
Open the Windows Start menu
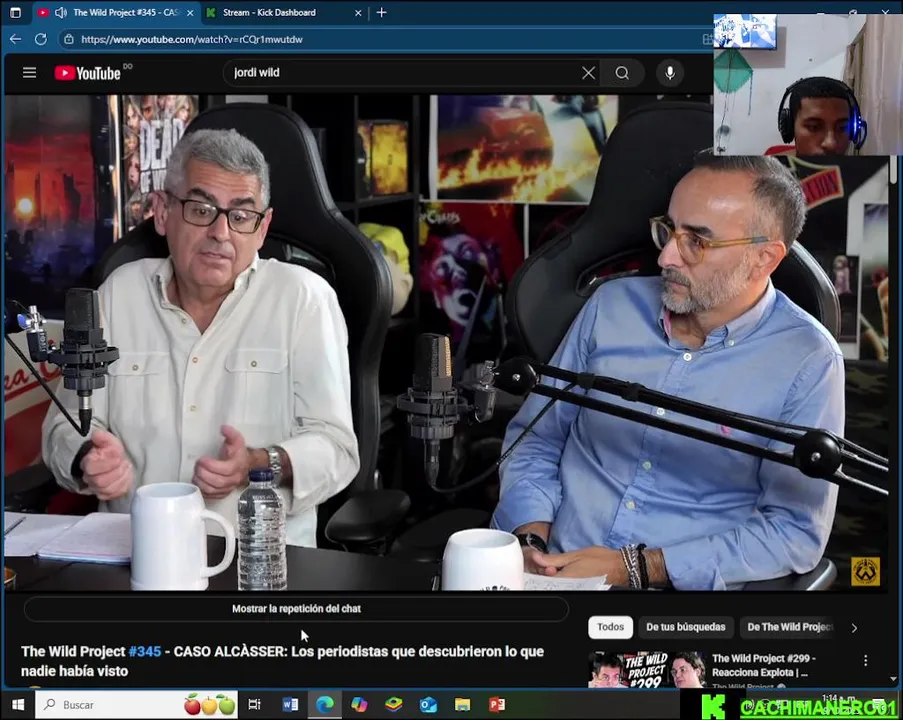pos(18,704)
